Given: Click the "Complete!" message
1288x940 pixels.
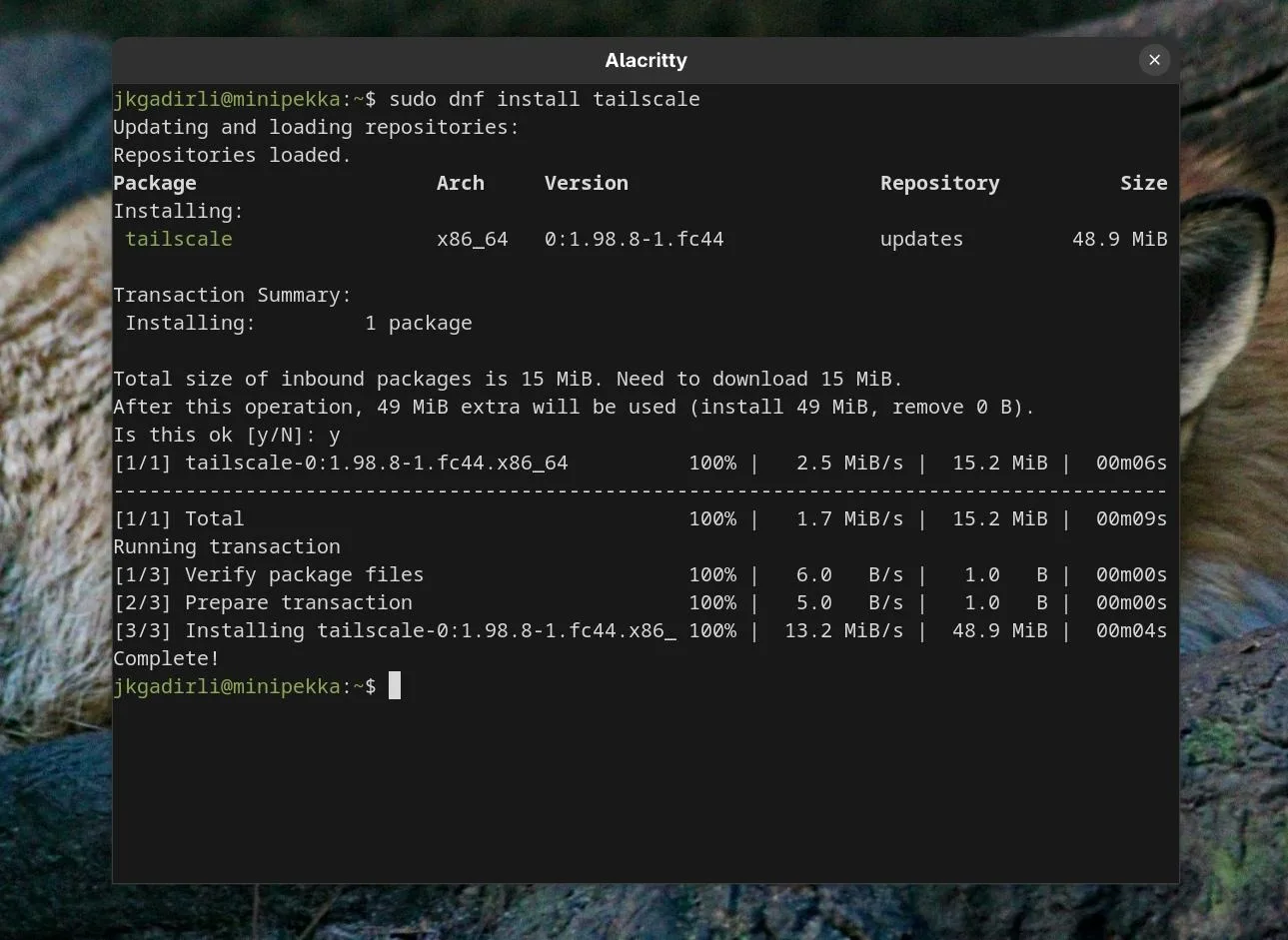Looking at the screenshot, I should click(x=167, y=658).
